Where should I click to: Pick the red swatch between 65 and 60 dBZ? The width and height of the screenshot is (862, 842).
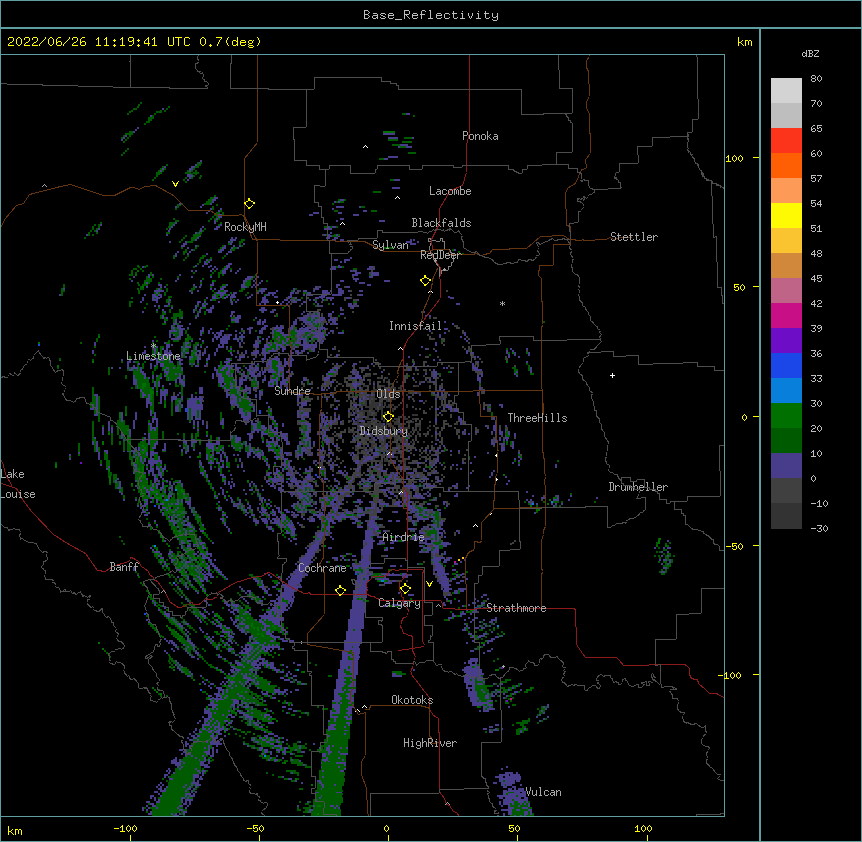tap(786, 141)
